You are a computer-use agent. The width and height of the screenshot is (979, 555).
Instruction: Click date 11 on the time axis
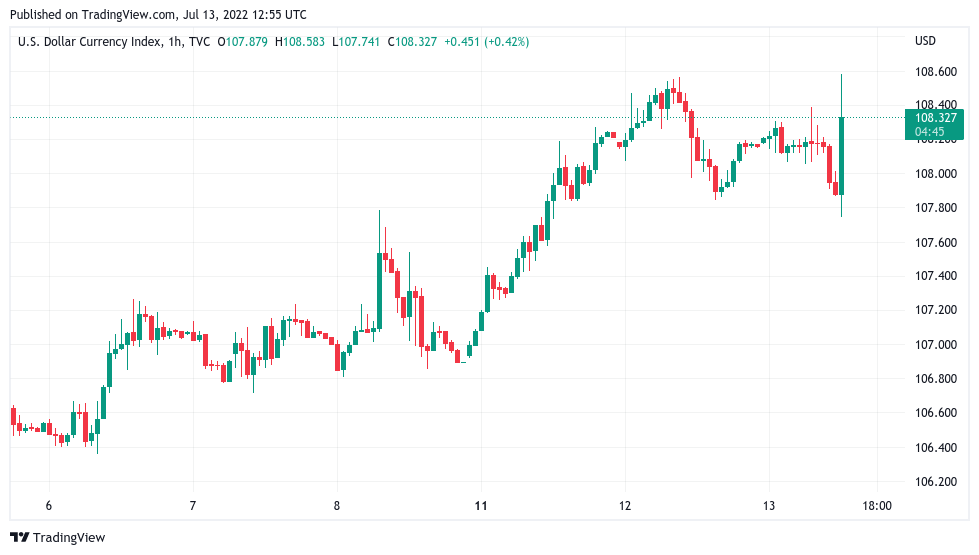coord(481,506)
